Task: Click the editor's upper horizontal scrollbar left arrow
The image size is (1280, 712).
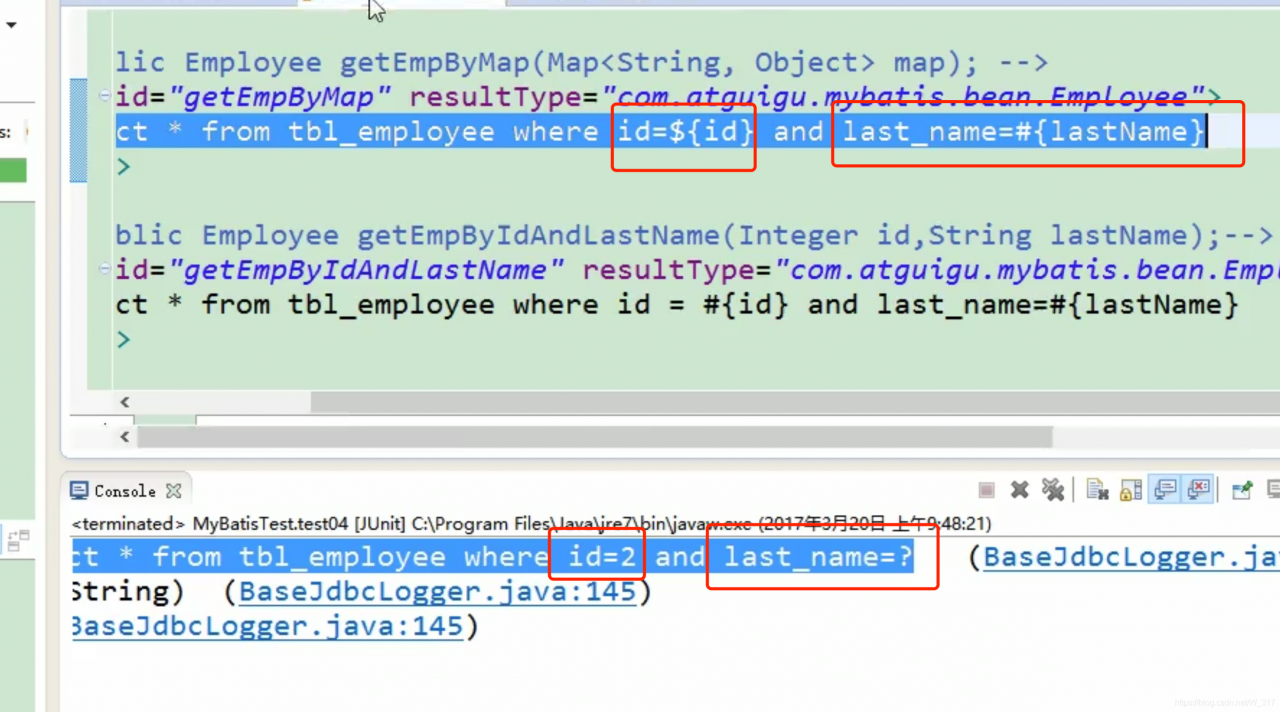Action: coord(124,402)
